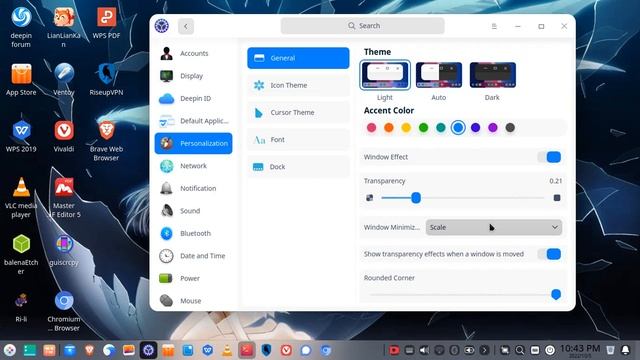This screenshot has width=640, height=360.
Task: Open LianLianKan desktop game icon
Action: [x=64, y=27]
